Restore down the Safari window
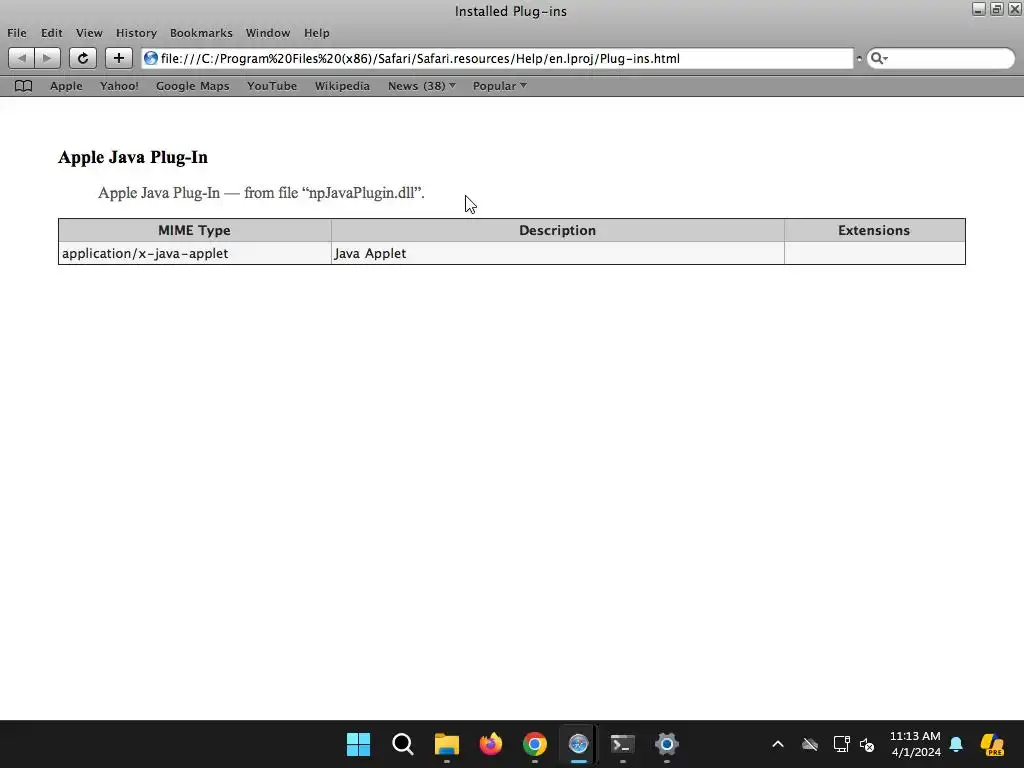 click(x=997, y=9)
